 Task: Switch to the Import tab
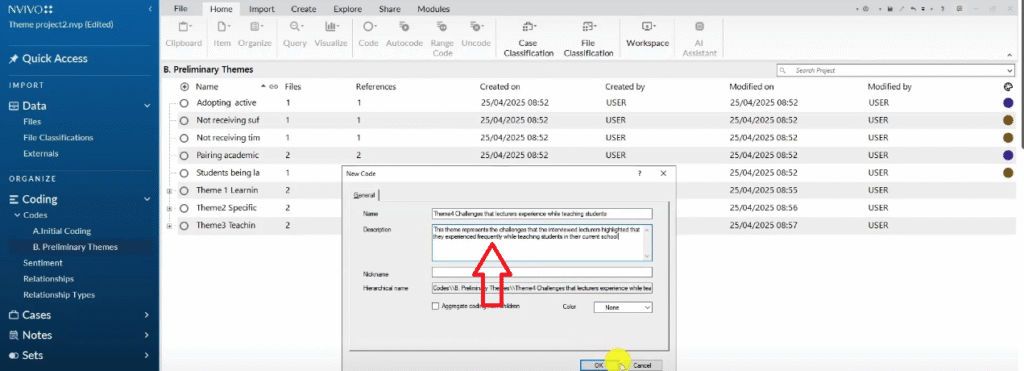pos(261,9)
